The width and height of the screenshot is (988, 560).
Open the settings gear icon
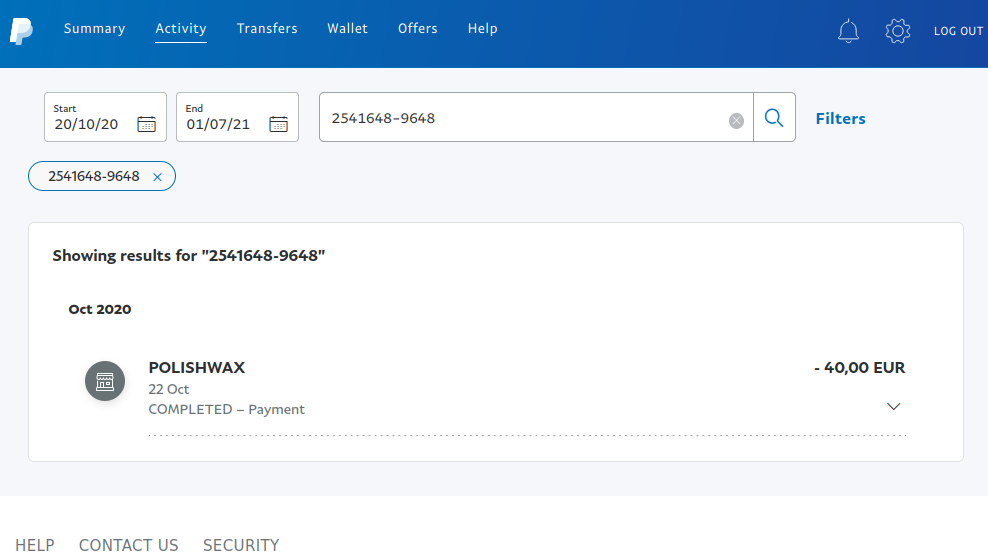click(x=897, y=31)
